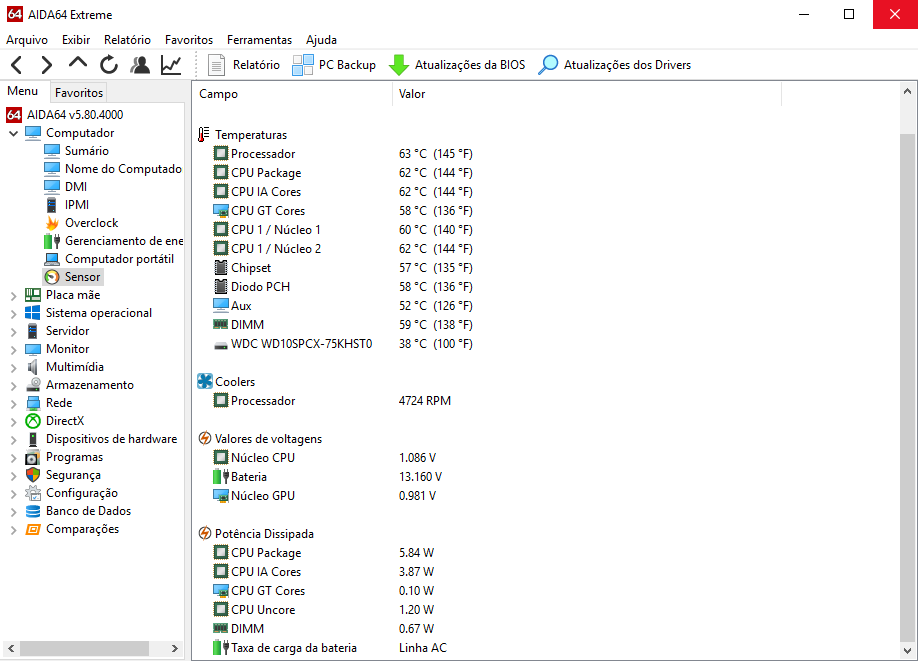Open the Exibir menu
Viewport: 918px width, 661px height.
tap(76, 40)
